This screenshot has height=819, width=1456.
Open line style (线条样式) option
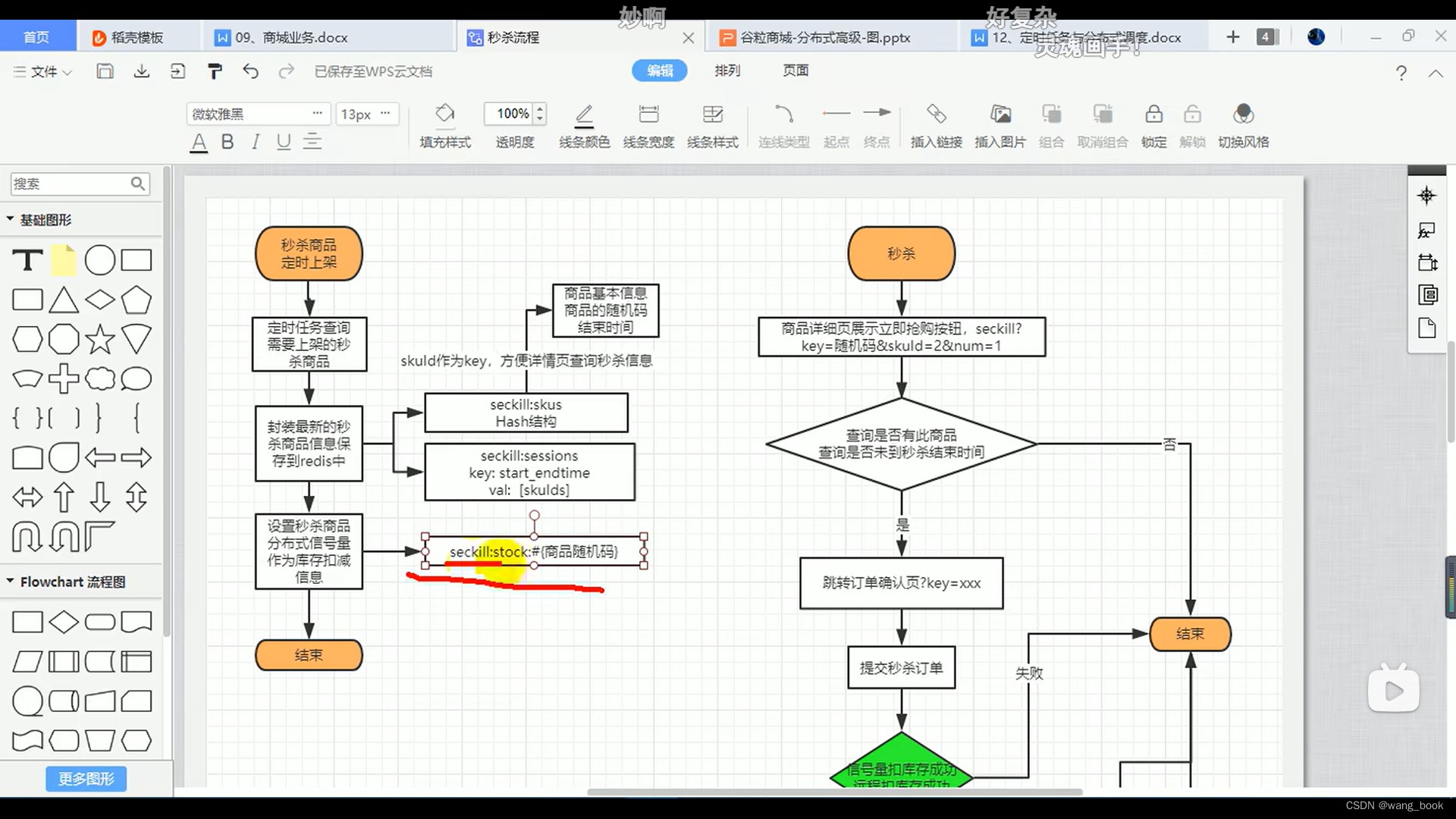point(713,114)
